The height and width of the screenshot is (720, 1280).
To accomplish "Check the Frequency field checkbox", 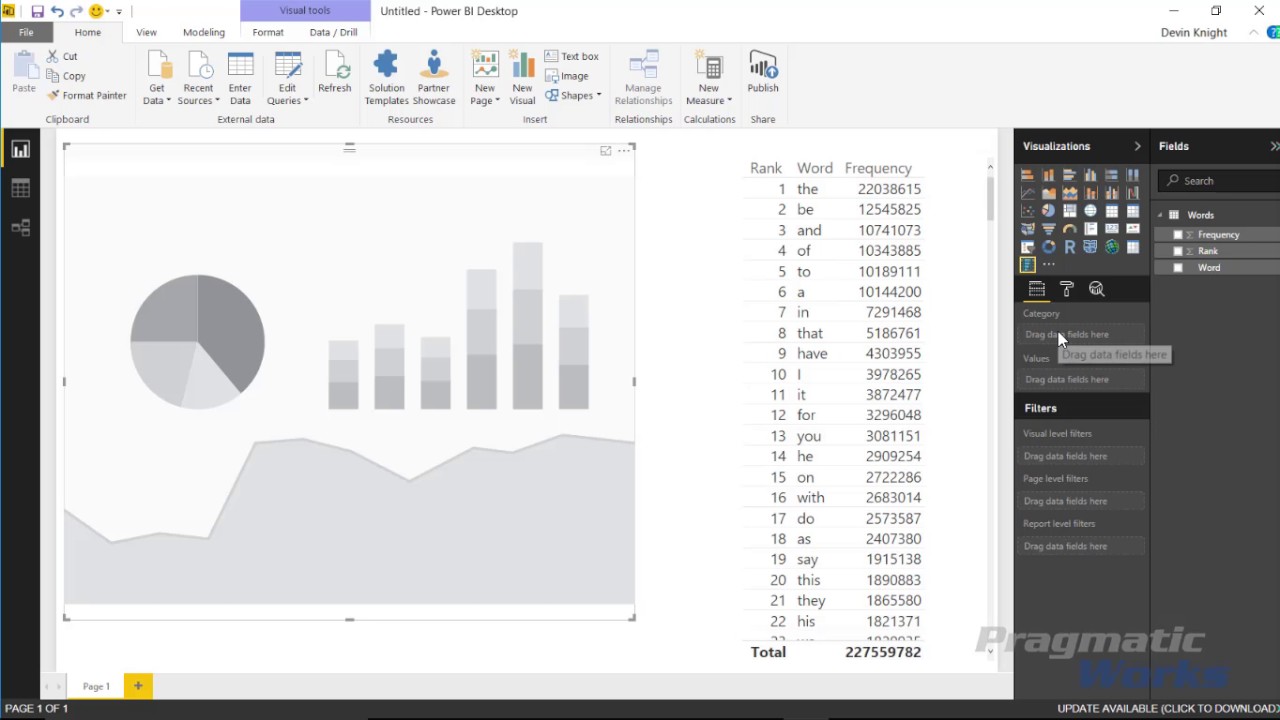I will [1178, 235].
